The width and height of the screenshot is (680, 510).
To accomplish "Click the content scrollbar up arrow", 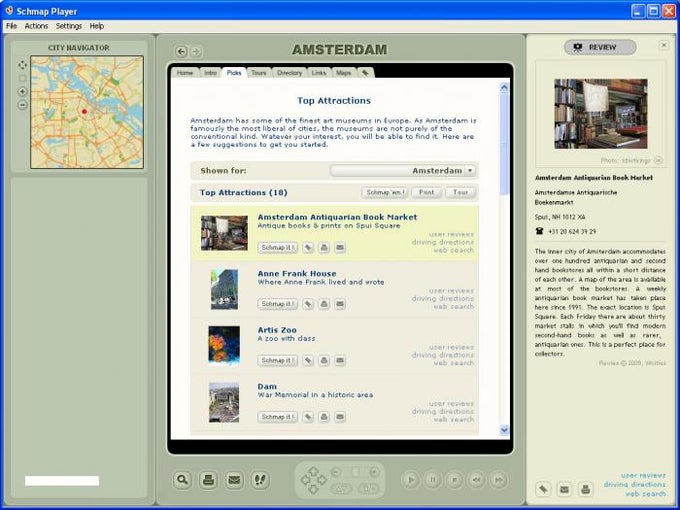I will tap(504, 87).
